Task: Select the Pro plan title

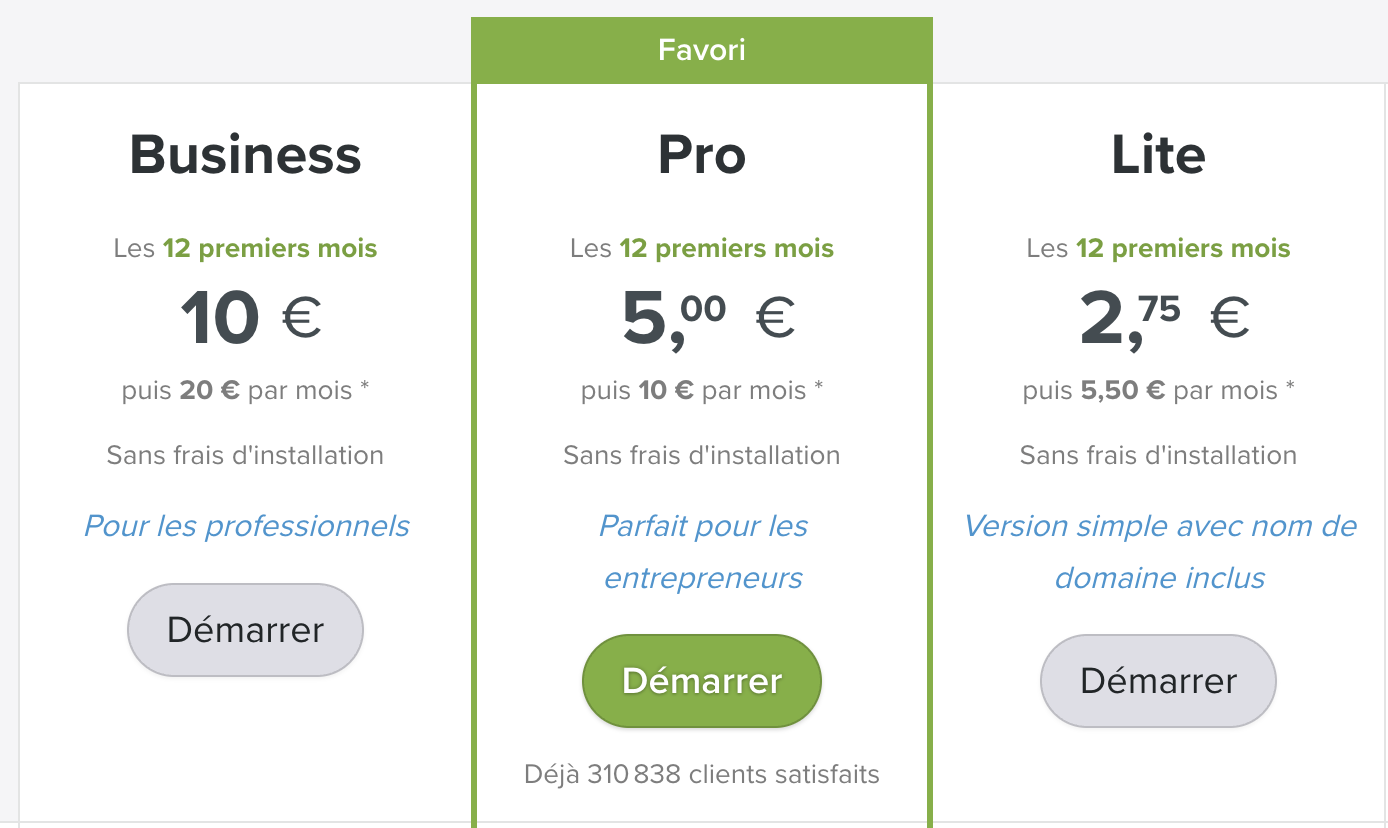Action: (x=702, y=155)
